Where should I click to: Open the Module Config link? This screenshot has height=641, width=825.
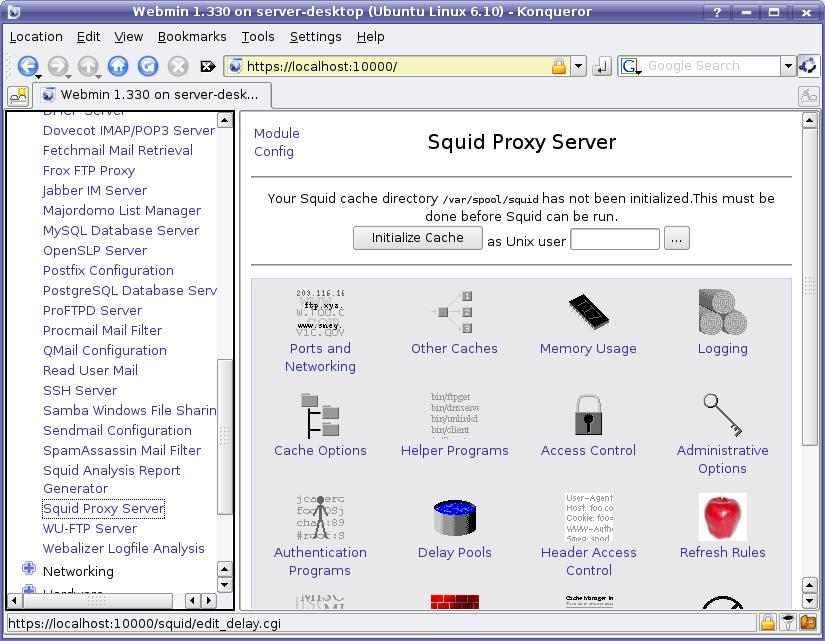(276, 142)
